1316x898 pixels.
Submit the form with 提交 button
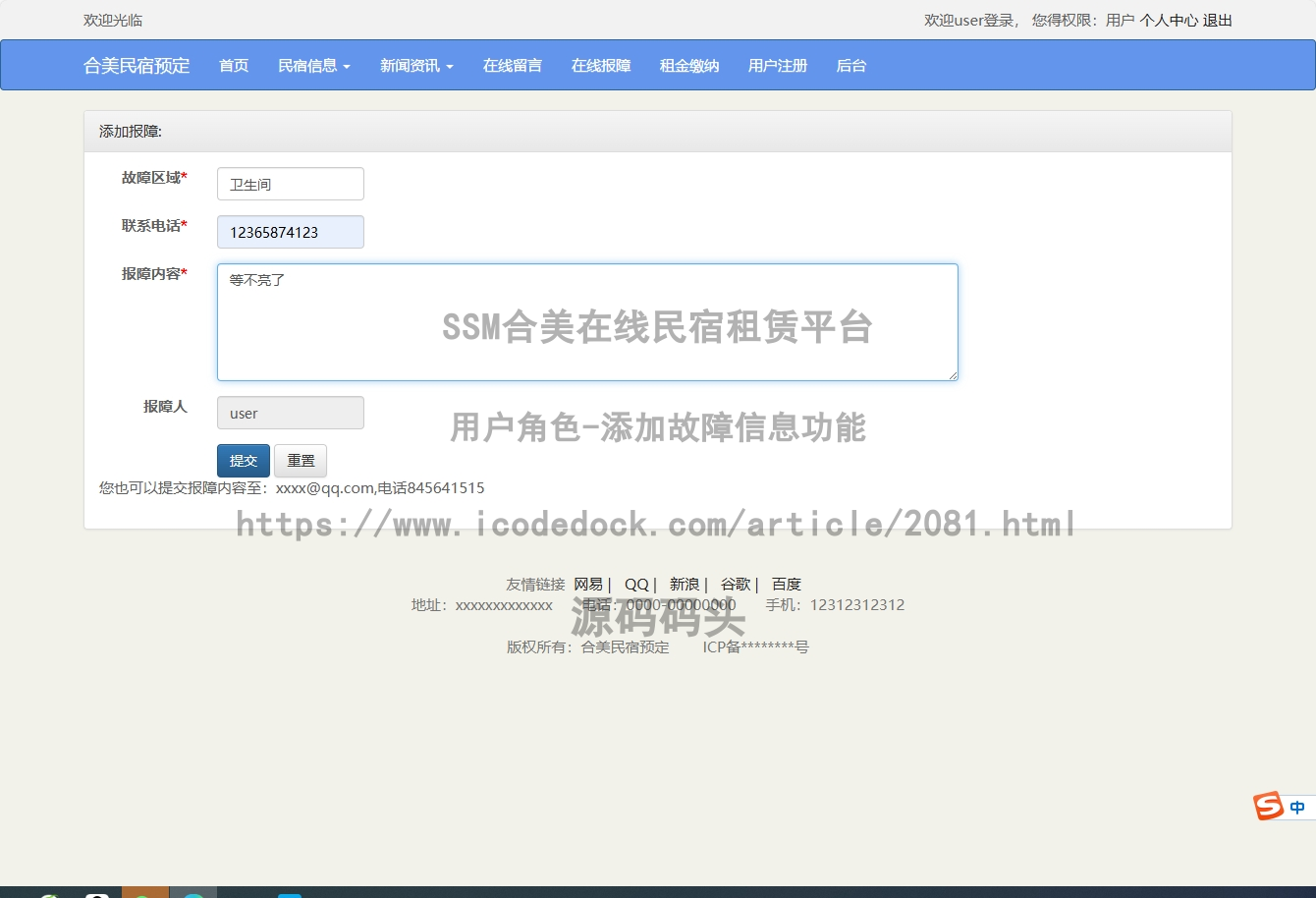[244, 461]
